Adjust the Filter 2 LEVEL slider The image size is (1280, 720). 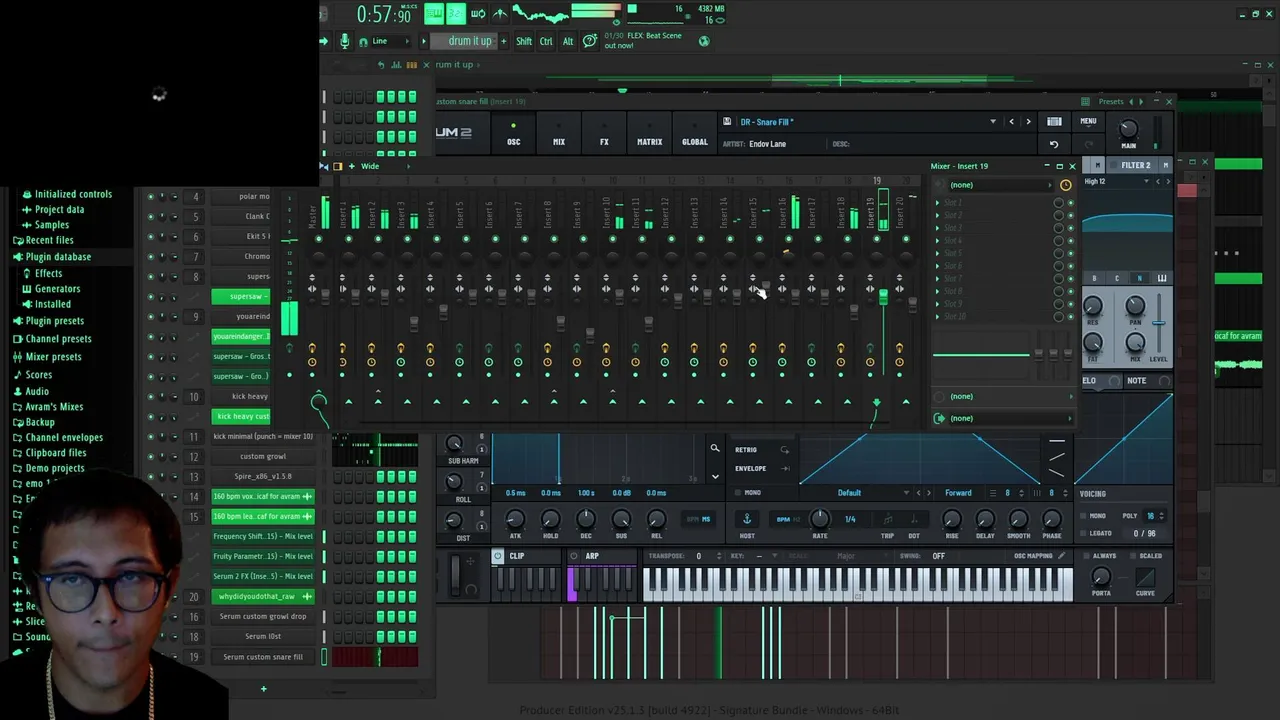pyautogui.click(x=1159, y=323)
